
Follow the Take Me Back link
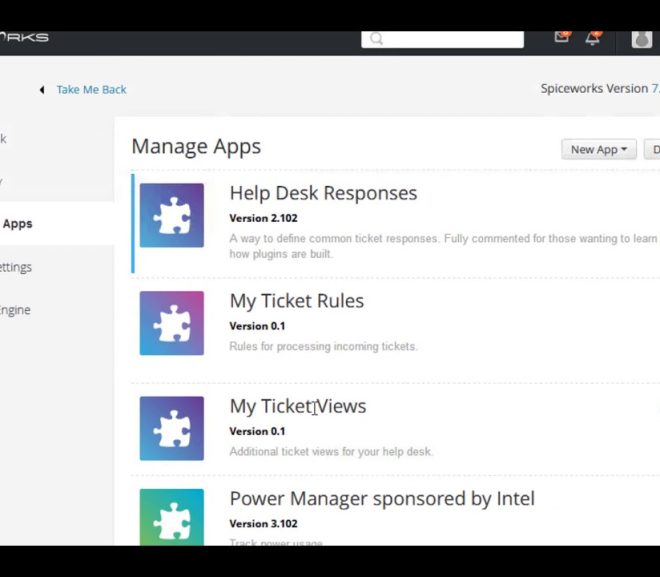(91, 90)
